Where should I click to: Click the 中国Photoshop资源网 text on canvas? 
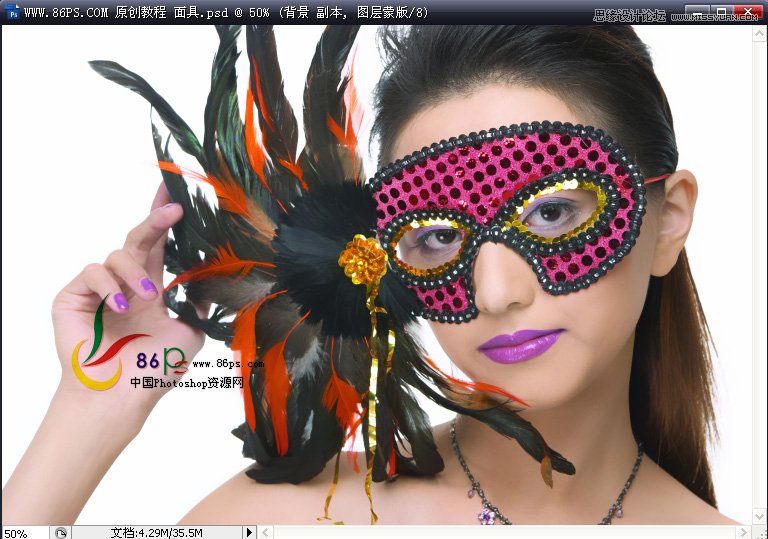[x=187, y=382]
